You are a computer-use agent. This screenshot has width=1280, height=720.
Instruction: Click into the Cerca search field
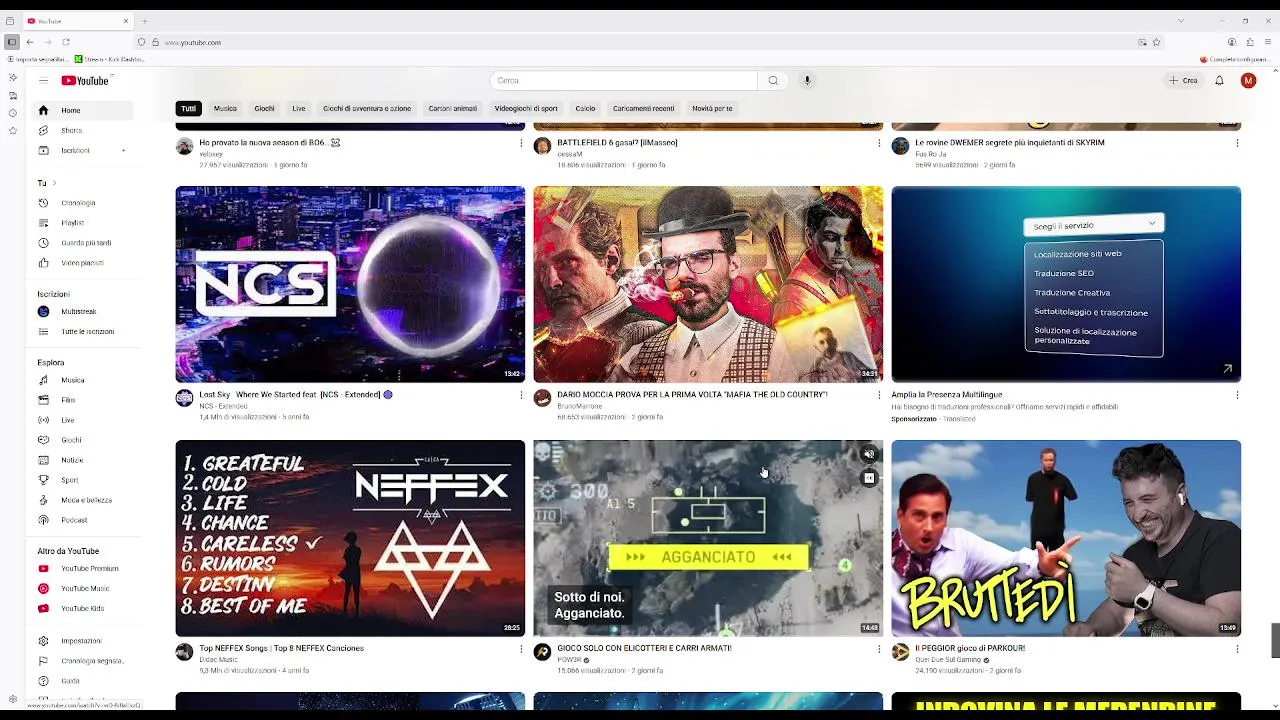click(623, 81)
